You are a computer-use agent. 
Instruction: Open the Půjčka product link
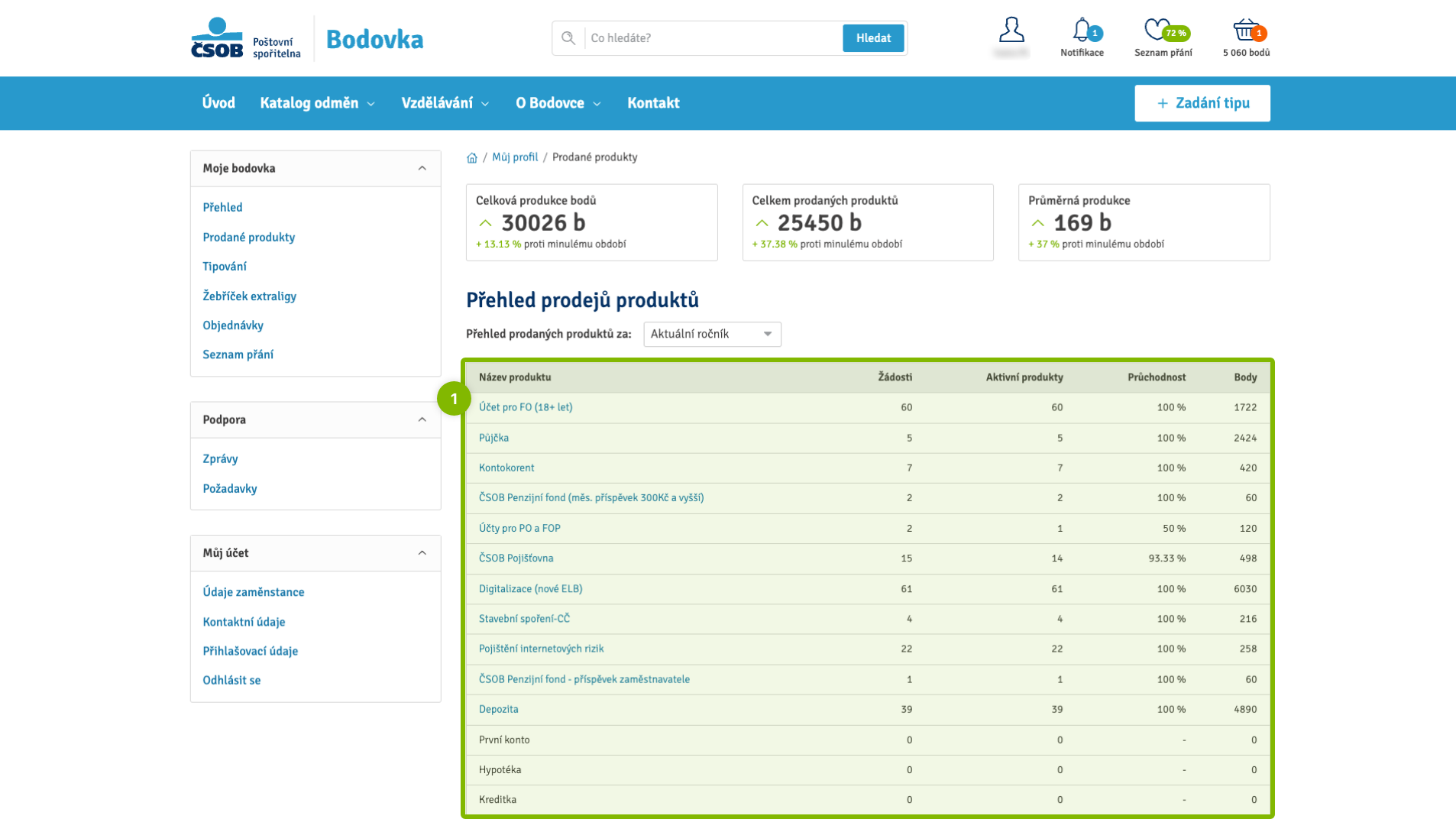click(x=493, y=438)
